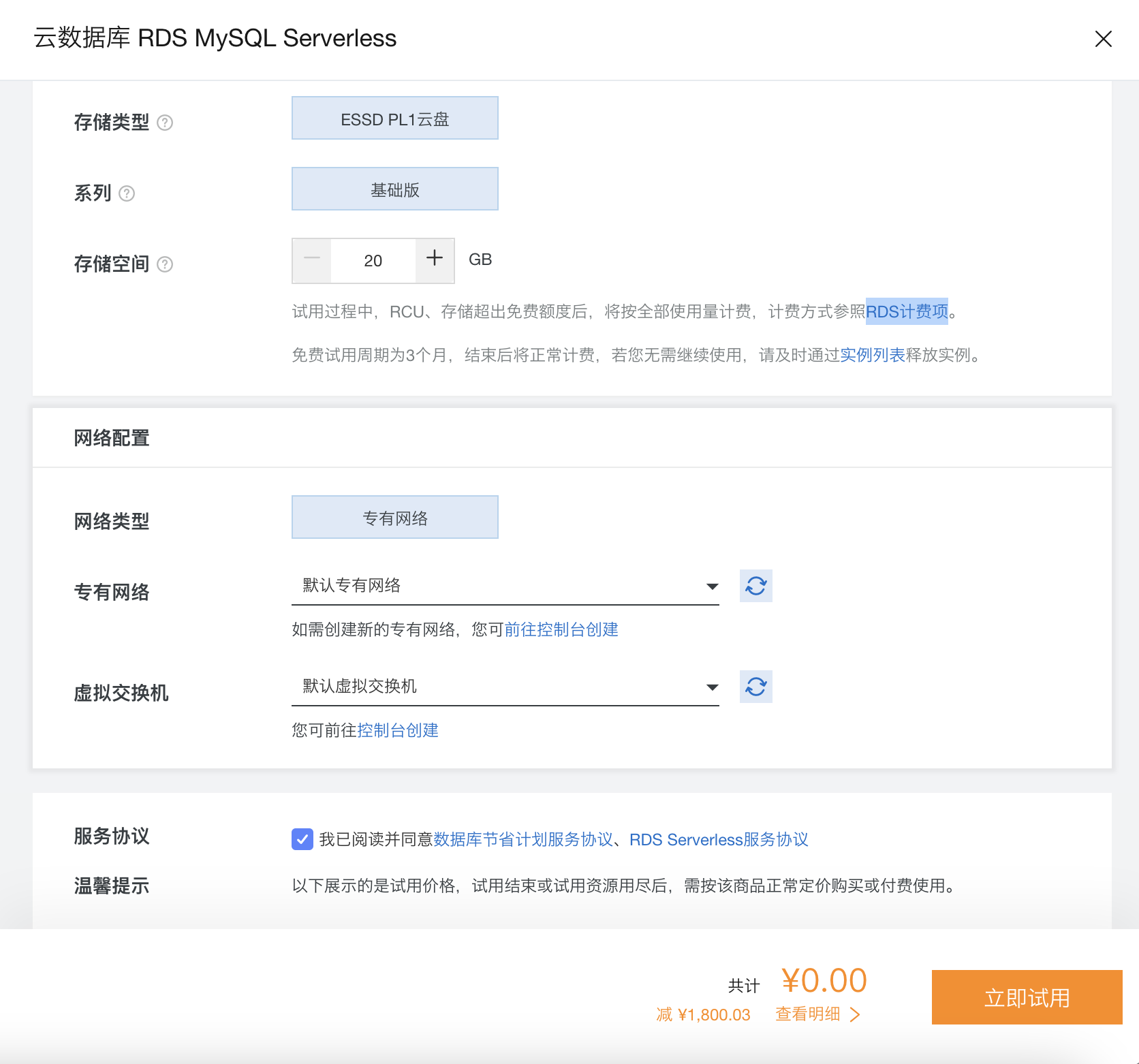Click the VPC list refresh icon
The height and width of the screenshot is (1064, 1139).
(x=755, y=585)
